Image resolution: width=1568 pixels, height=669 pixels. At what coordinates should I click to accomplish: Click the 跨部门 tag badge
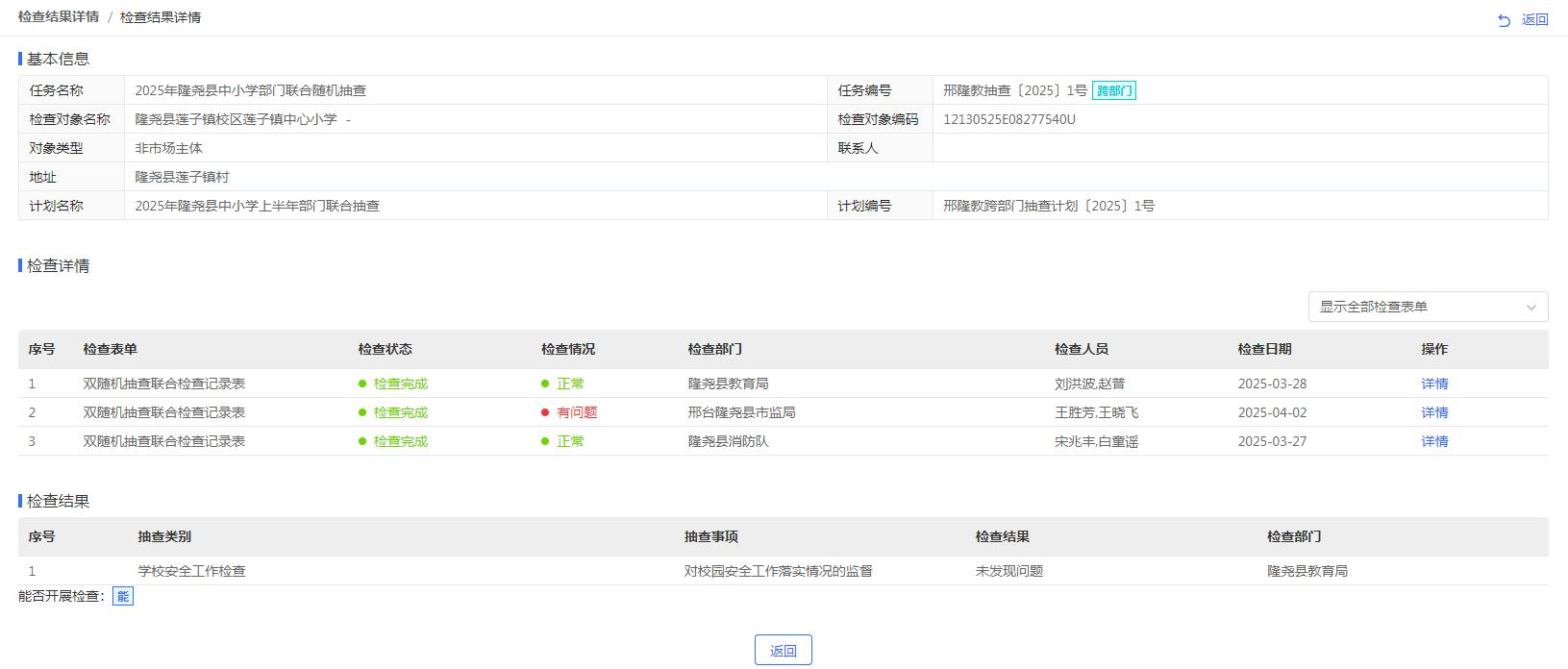tap(1114, 91)
